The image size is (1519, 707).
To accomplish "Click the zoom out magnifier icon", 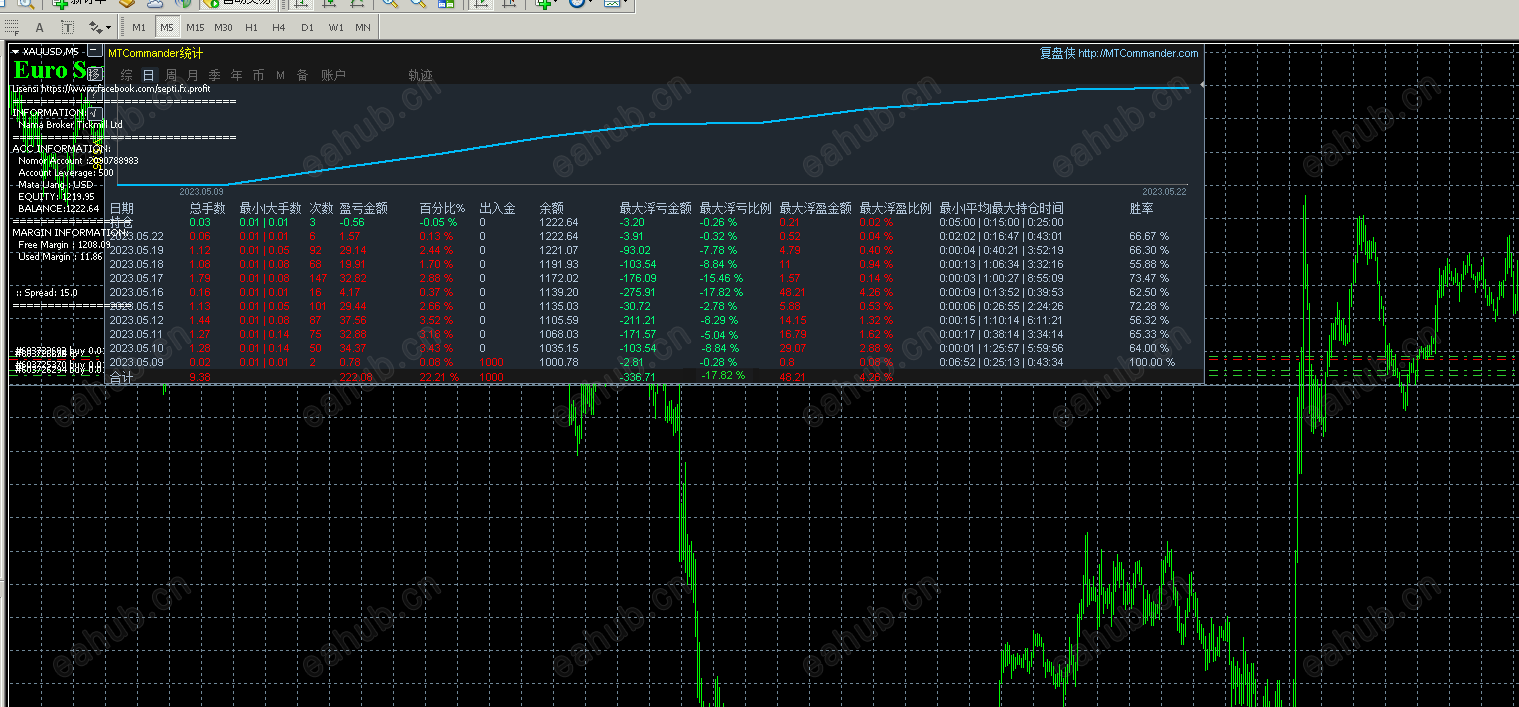I will [418, 3].
